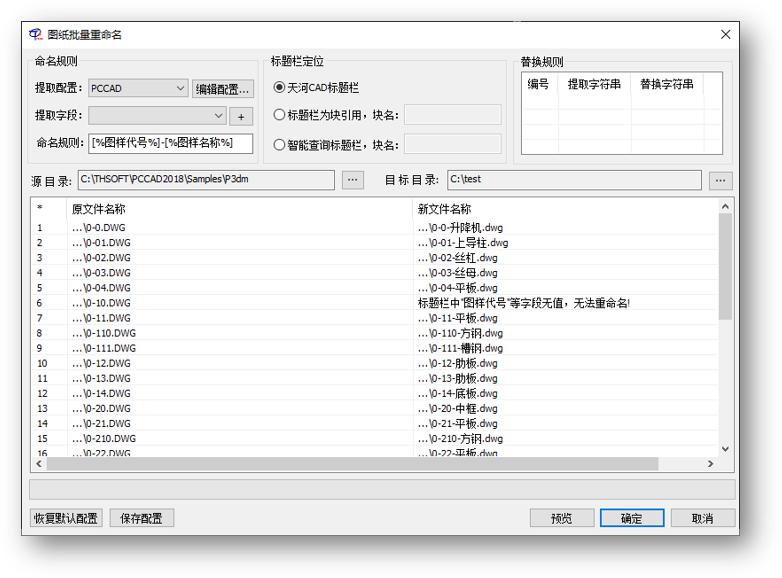Select row 14 file …\0-21.DWG
This screenshot has height=578, width=782.
[x=101, y=423]
